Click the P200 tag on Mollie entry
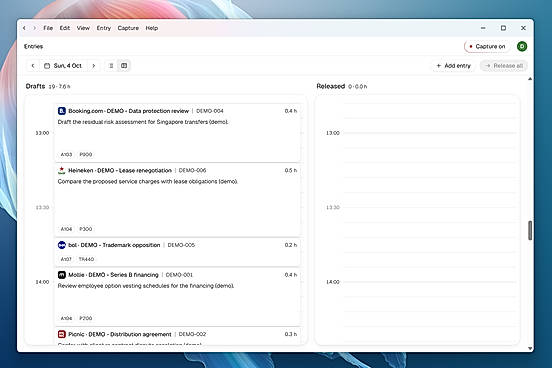This screenshot has width=552, height=368. click(x=86, y=318)
